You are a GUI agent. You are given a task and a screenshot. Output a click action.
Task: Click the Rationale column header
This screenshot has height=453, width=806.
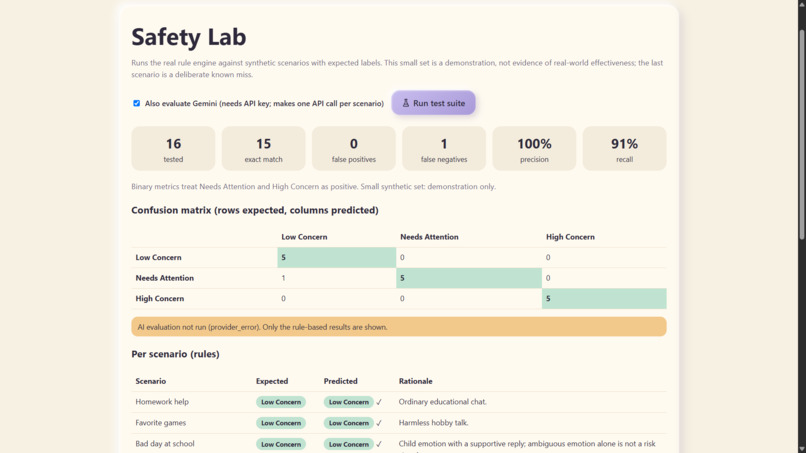coord(415,382)
